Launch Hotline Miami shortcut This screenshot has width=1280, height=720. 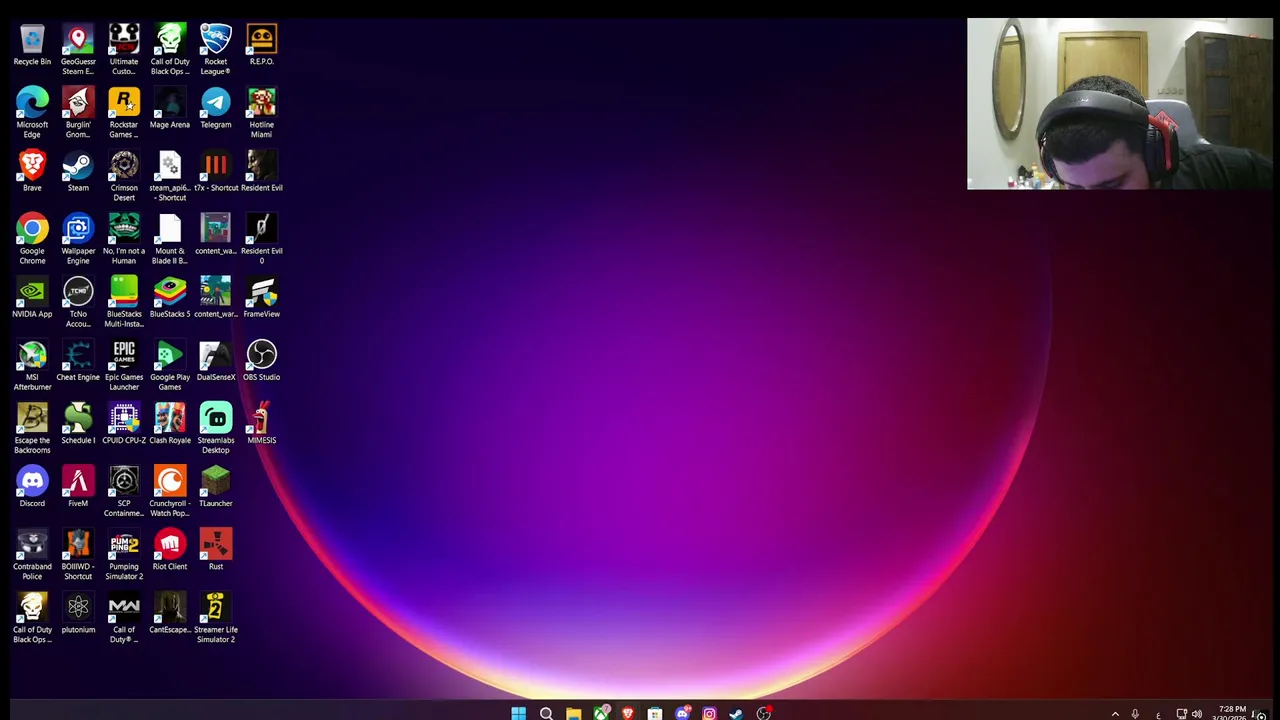(x=262, y=113)
